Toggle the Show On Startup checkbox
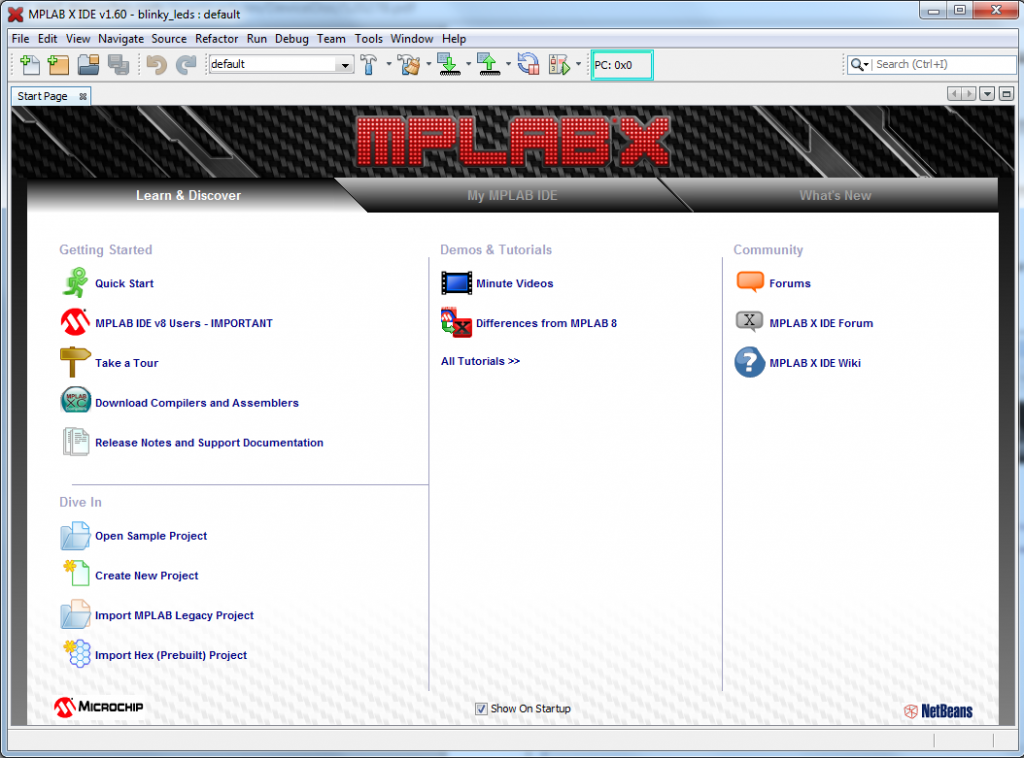The height and width of the screenshot is (758, 1024). tap(482, 708)
